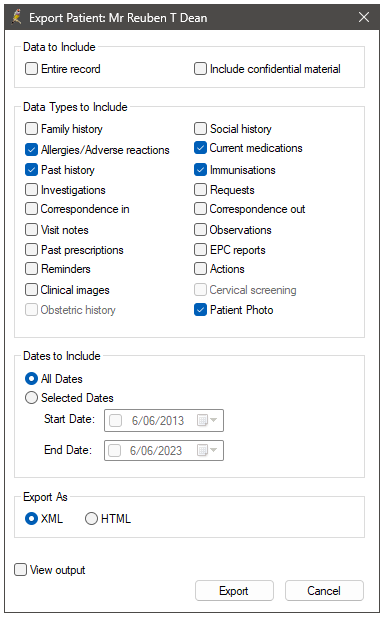384x617 pixels.
Task: Enable the Entire record checkbox
Action: pos(31,68)
